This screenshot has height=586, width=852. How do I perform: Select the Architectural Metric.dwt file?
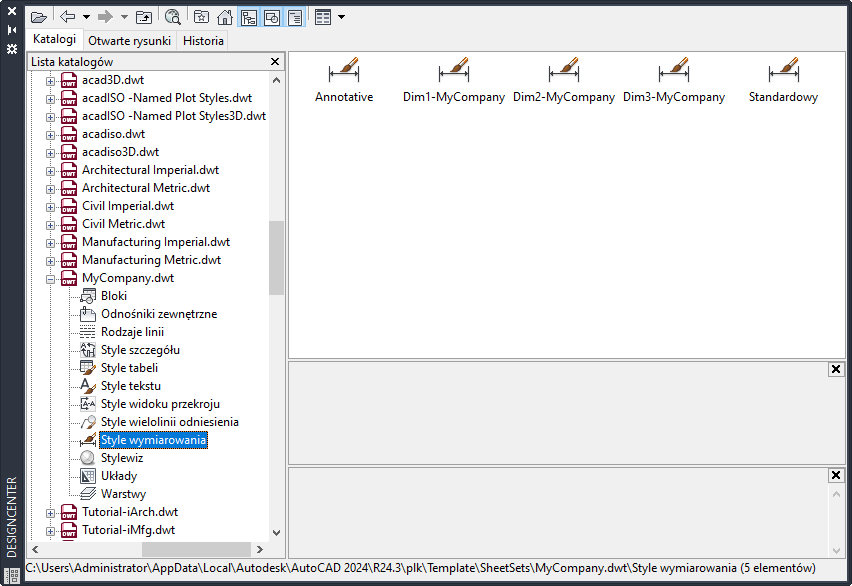click(x=146, y=188)
